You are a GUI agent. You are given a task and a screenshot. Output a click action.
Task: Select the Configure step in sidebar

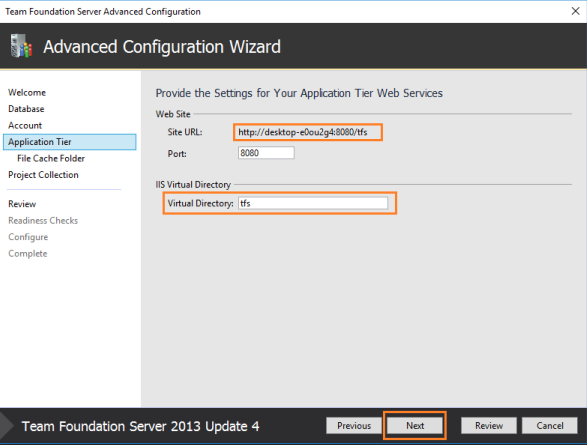pyautogui.click(x=28, y=237)
